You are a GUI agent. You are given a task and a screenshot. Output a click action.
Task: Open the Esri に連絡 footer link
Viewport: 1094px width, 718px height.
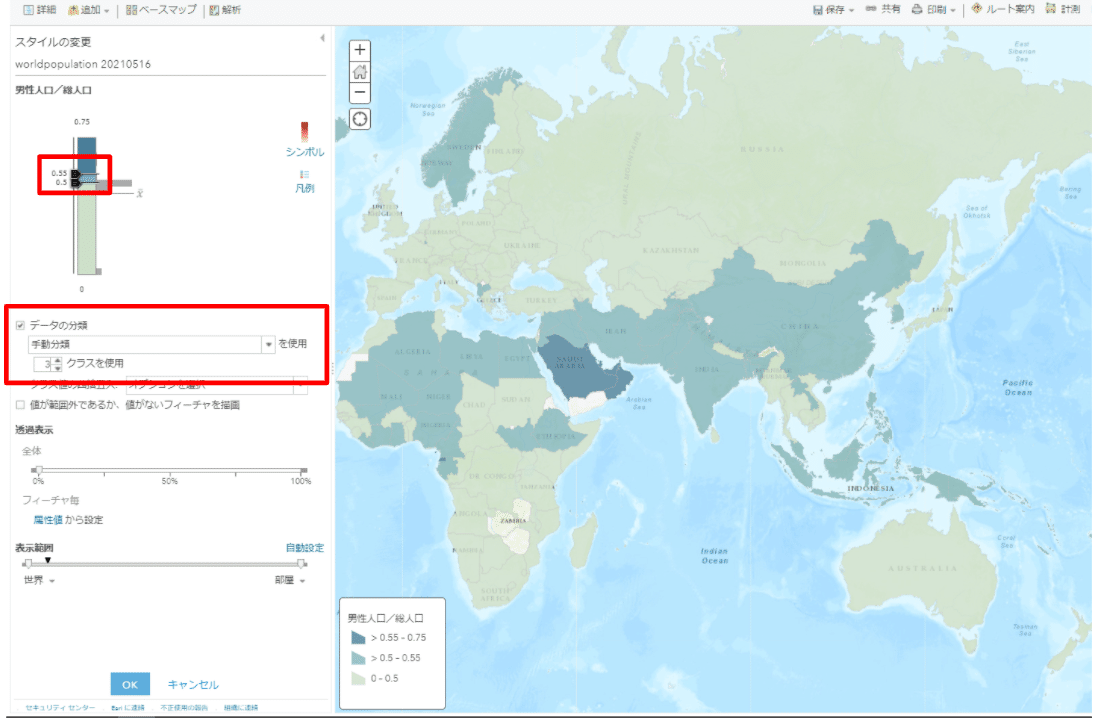[128, 708]
